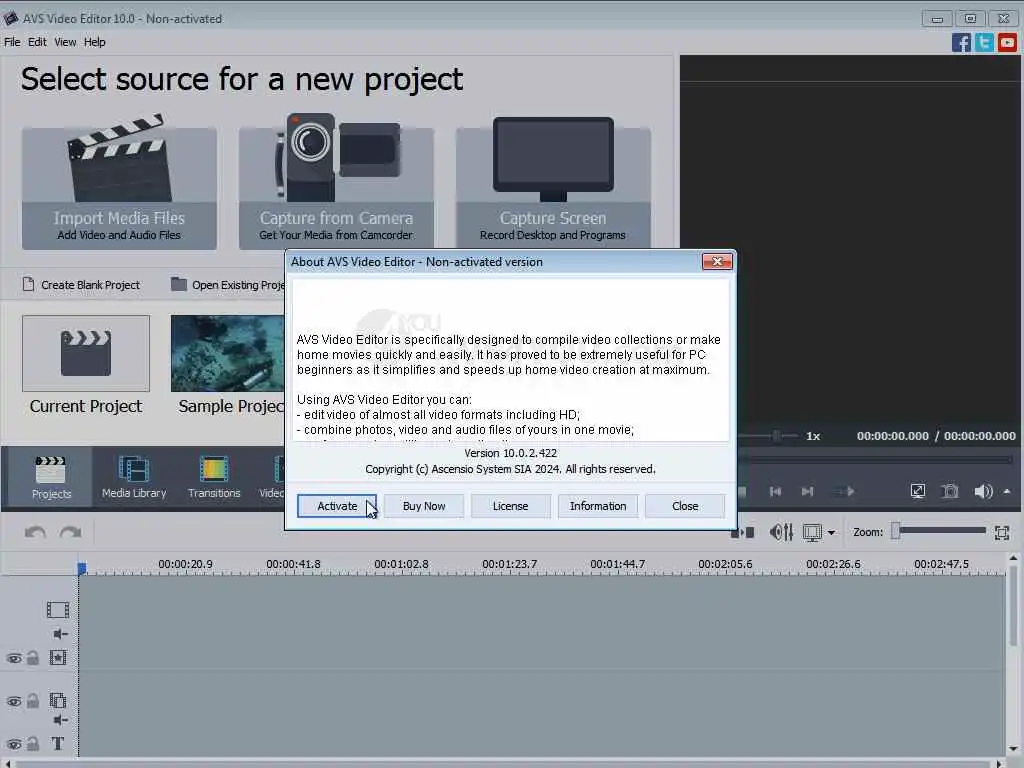Open the YouTube icon in title area

click(1007, 43)
